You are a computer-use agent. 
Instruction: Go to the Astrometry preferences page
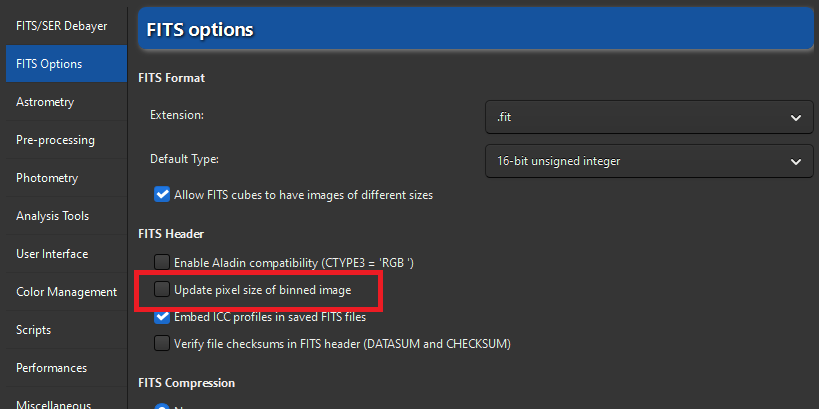[x=45, y=101]
